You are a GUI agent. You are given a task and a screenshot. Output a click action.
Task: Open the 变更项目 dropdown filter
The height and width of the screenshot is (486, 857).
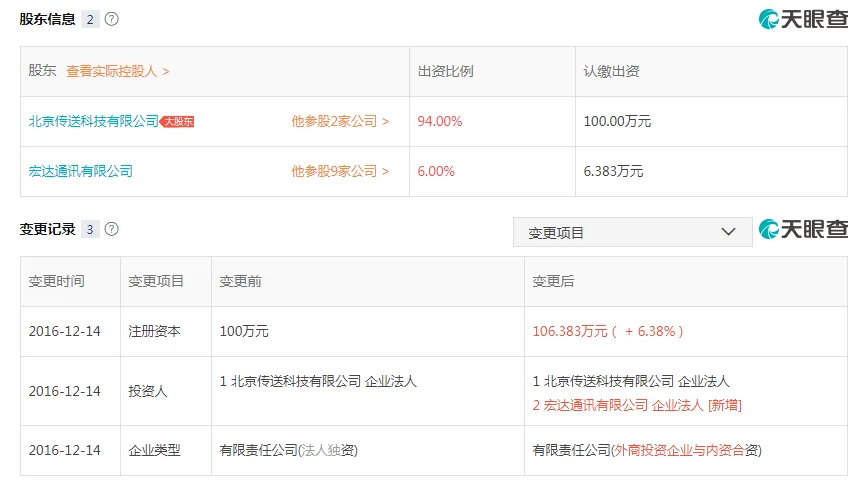632,232
